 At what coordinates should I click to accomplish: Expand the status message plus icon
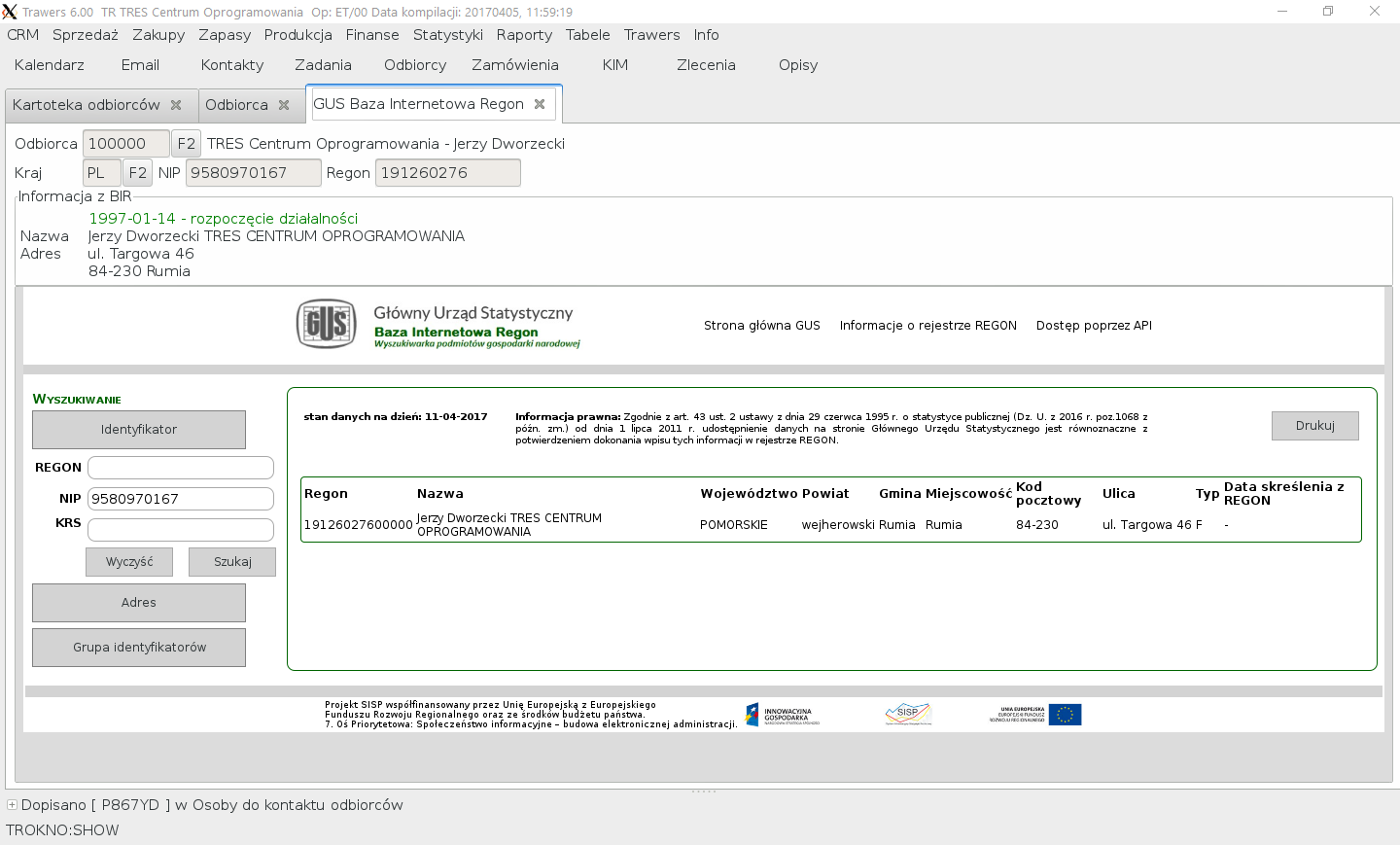12,805
